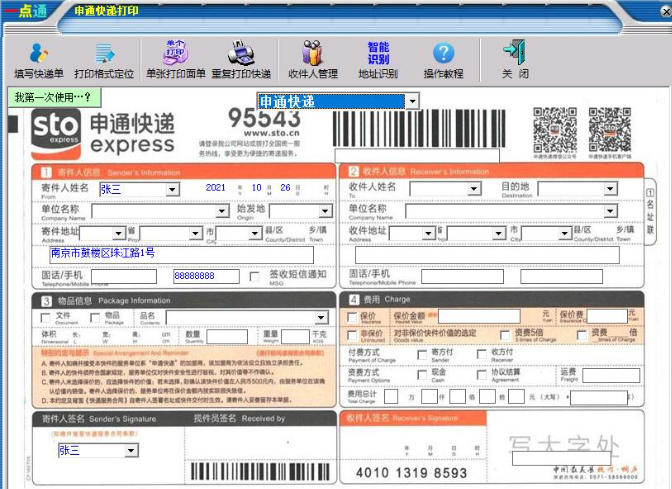Image resolution: width=672 pixels, height=489 pixels.
Task: Open sender name 张三 dropdown arrow
Action: point(172,189)
